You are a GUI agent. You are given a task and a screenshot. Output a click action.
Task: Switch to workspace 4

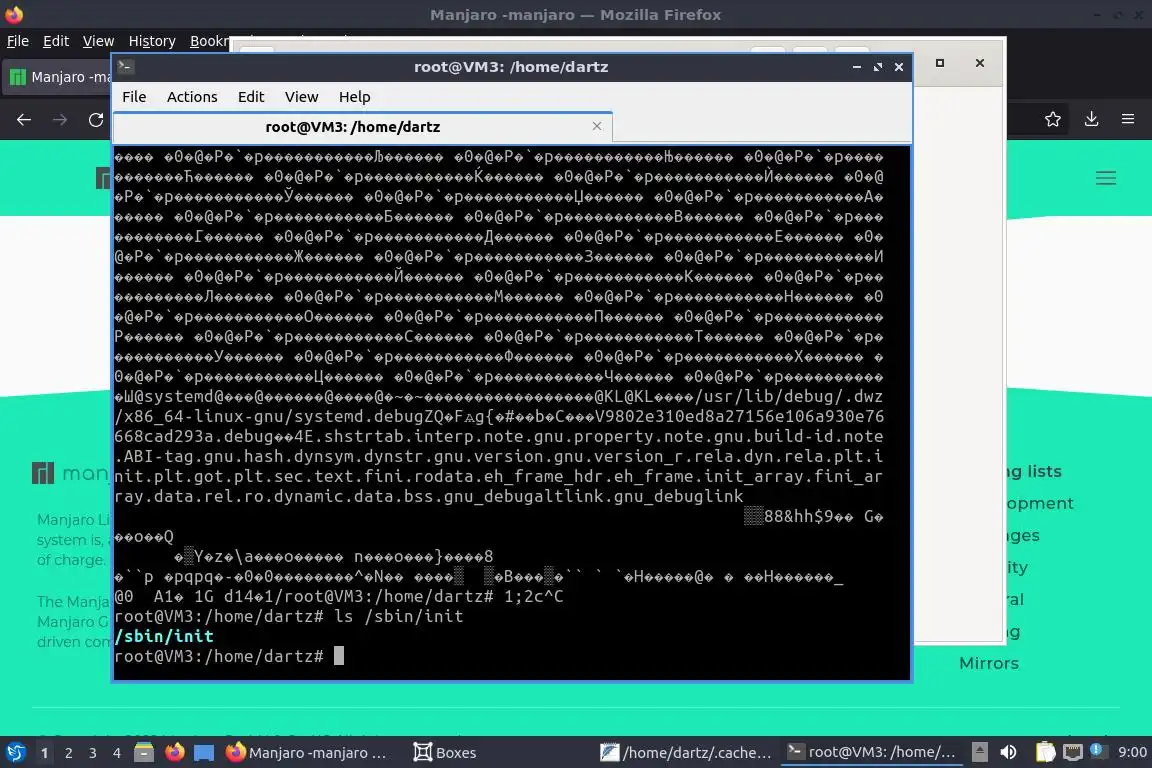coord(116,753)
